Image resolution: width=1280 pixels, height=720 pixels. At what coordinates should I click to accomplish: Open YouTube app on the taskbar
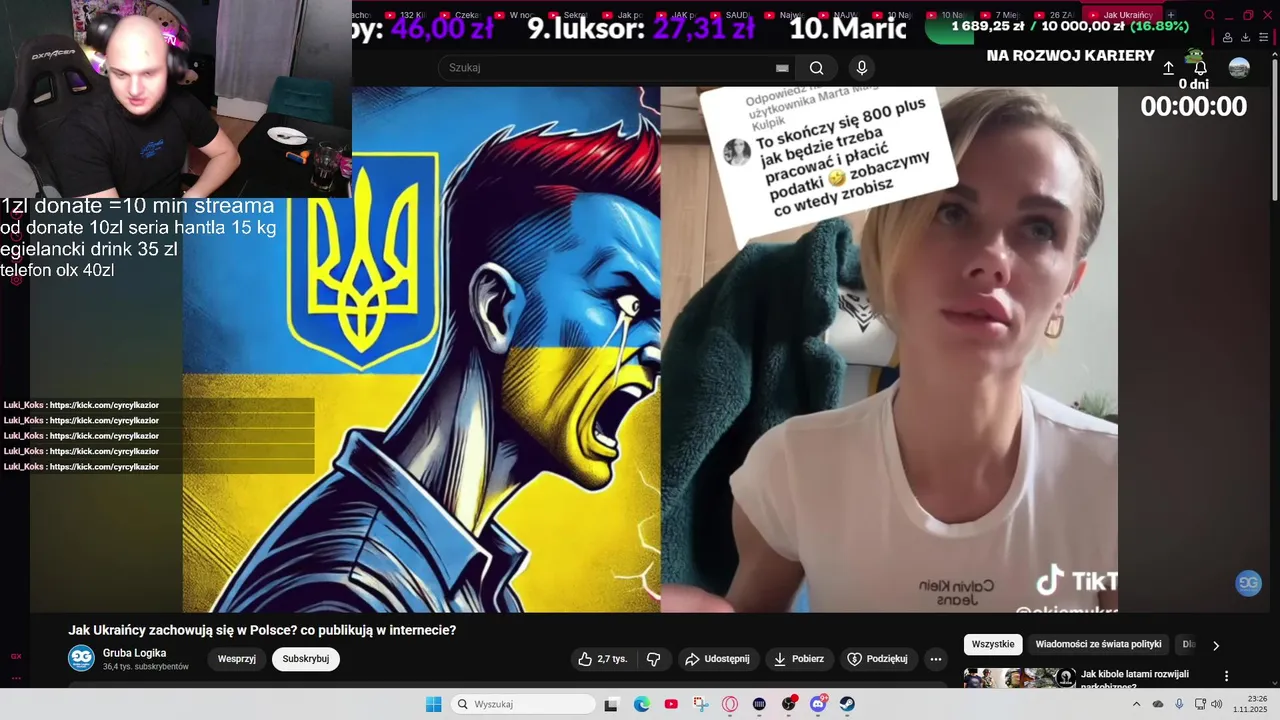click(671, 704)
